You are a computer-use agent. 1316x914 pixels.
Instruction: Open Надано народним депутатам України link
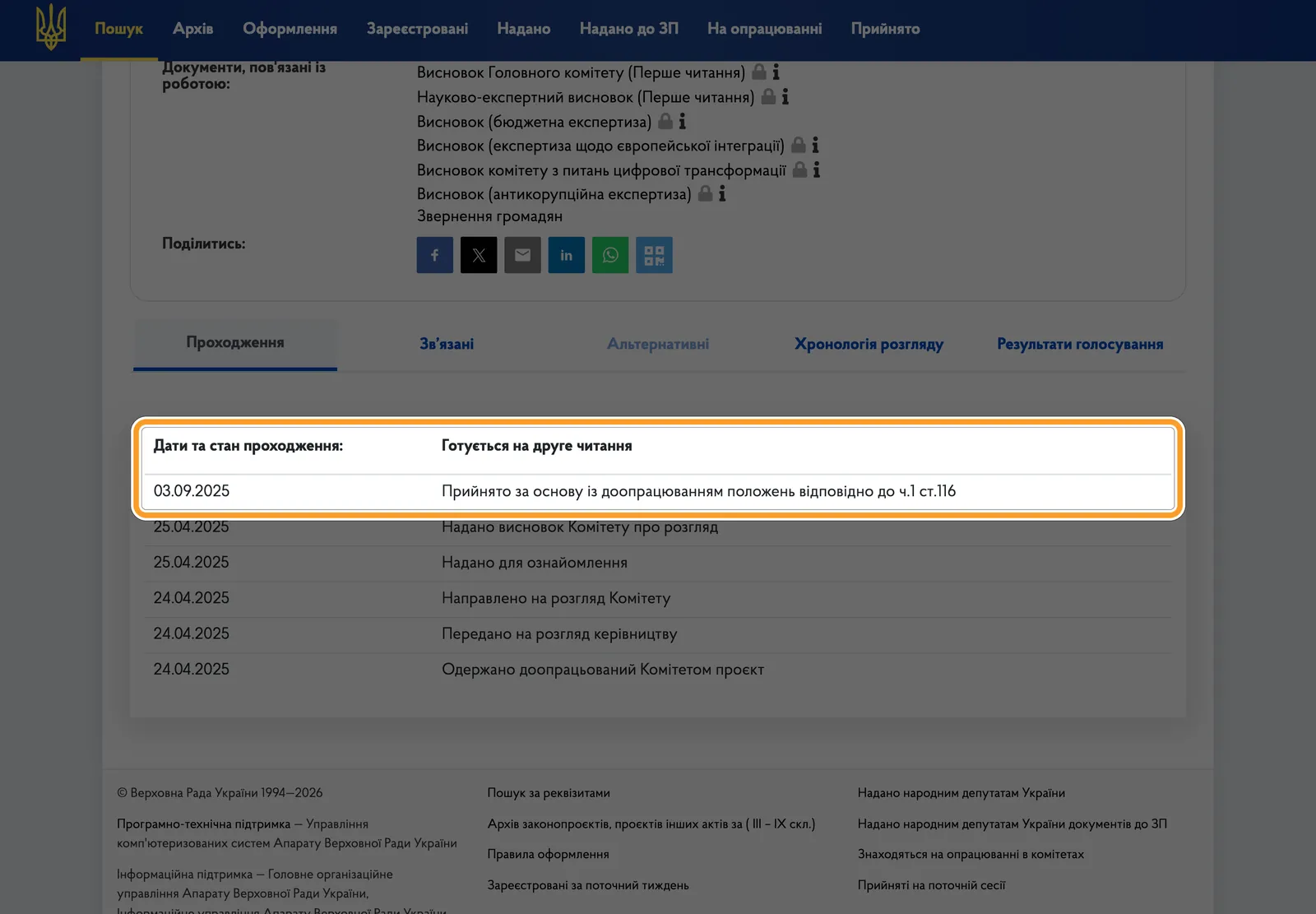click(x=962, y=793)
